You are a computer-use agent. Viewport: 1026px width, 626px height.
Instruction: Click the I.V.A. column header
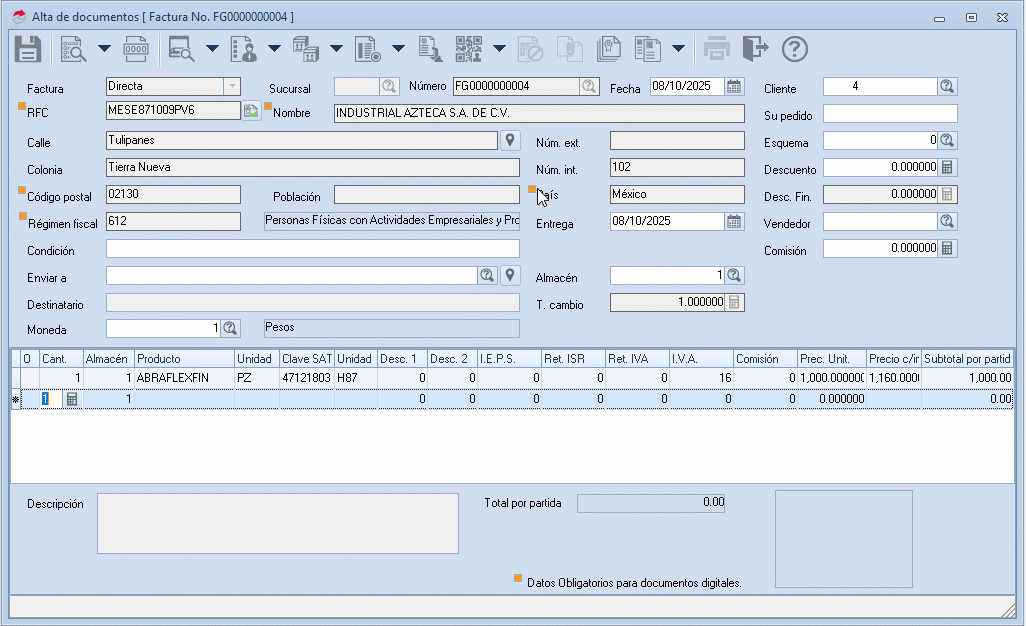coord(701,359)
